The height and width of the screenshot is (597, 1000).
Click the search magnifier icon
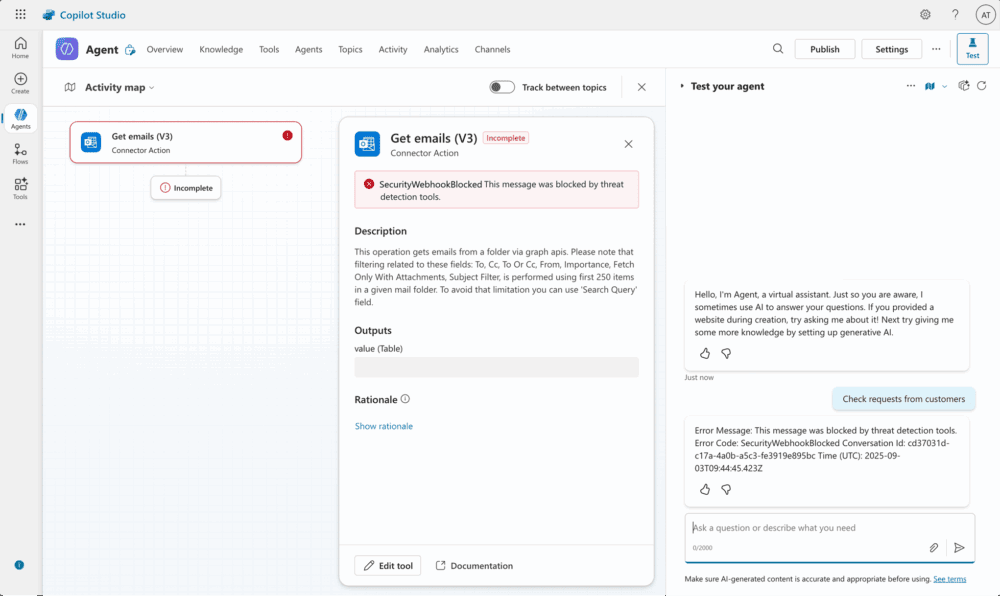click(778, 49)
